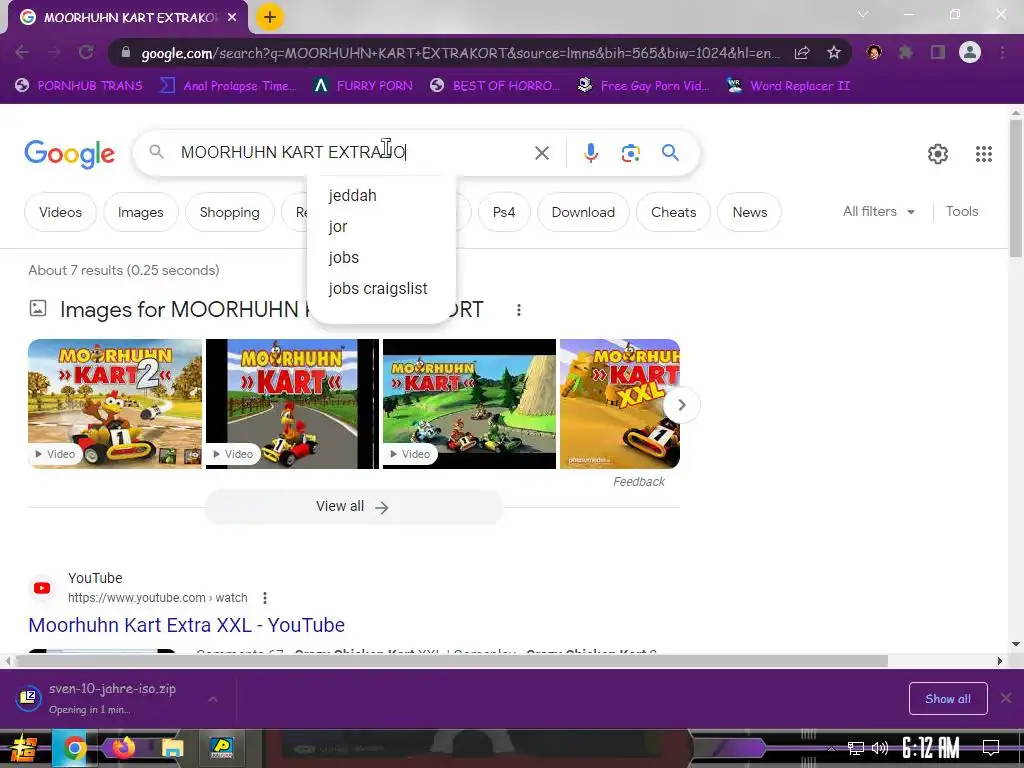Open the Start menu icon
The width and height of the screenshot is (1024, 768).
click(x=24, y=748)
